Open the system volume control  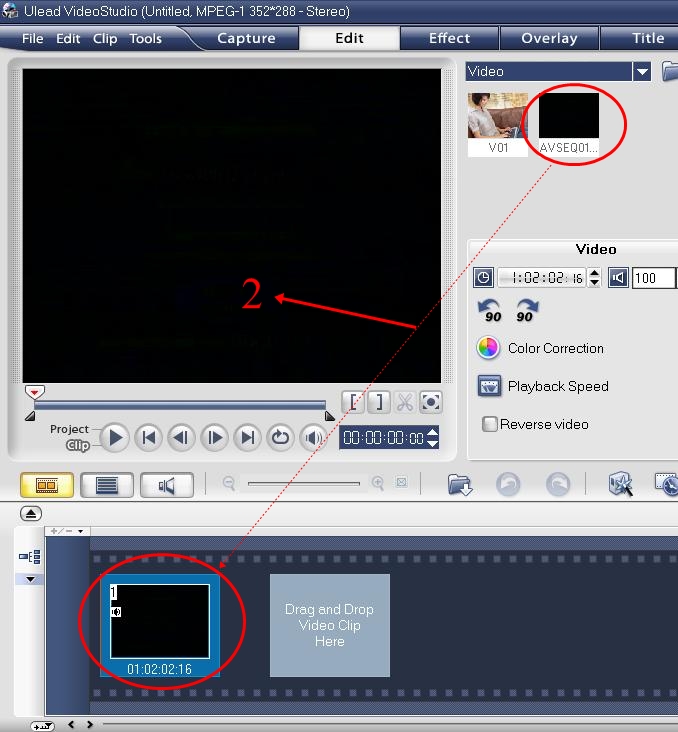click(313, 438)
